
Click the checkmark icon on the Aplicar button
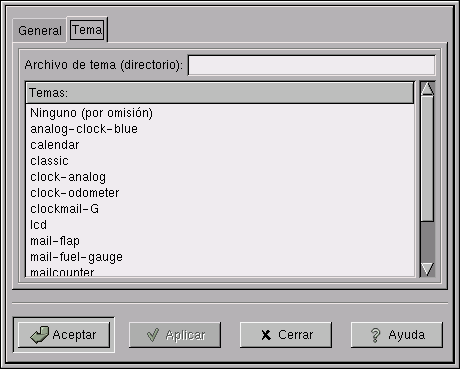153,335
